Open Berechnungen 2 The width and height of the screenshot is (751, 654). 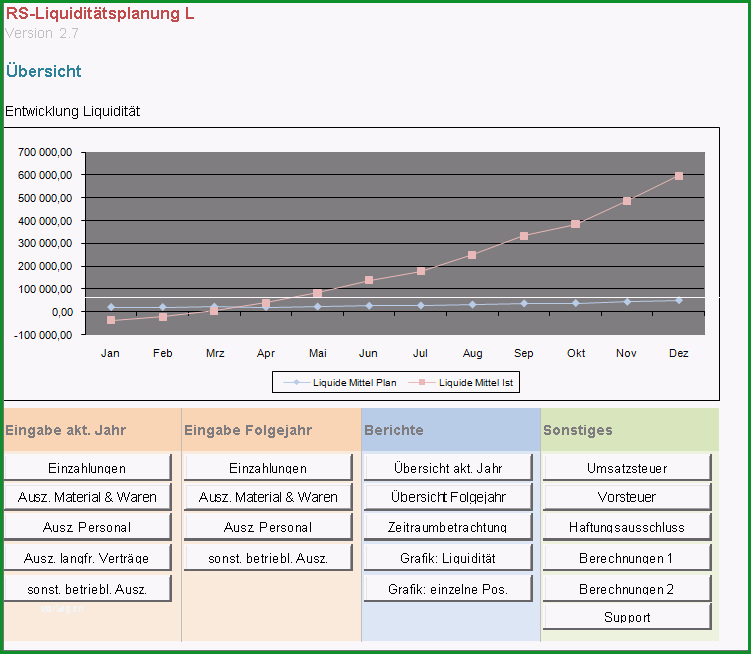(627, 589)
